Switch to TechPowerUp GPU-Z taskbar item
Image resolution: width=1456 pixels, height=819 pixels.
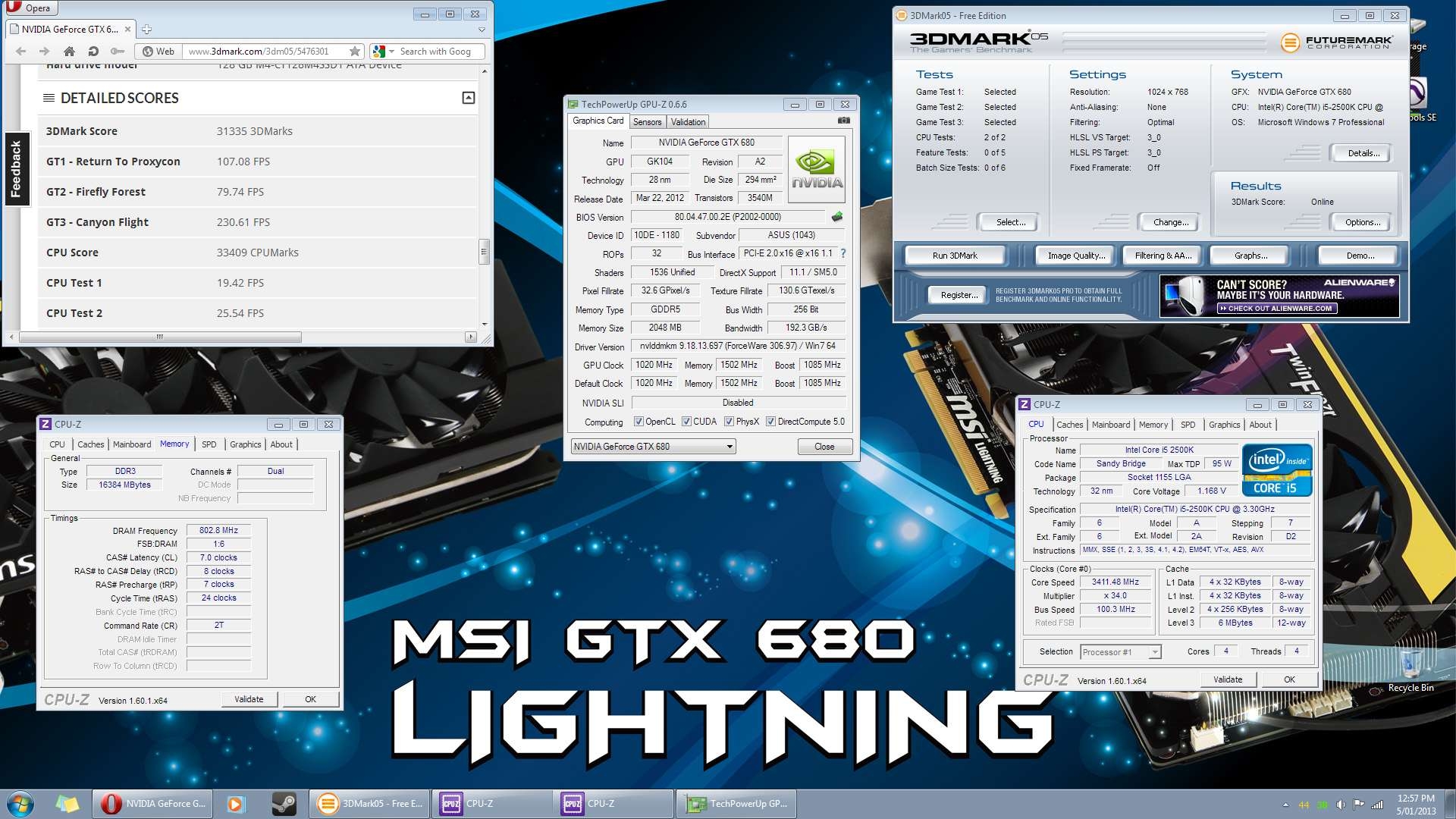tap(736, 804)
